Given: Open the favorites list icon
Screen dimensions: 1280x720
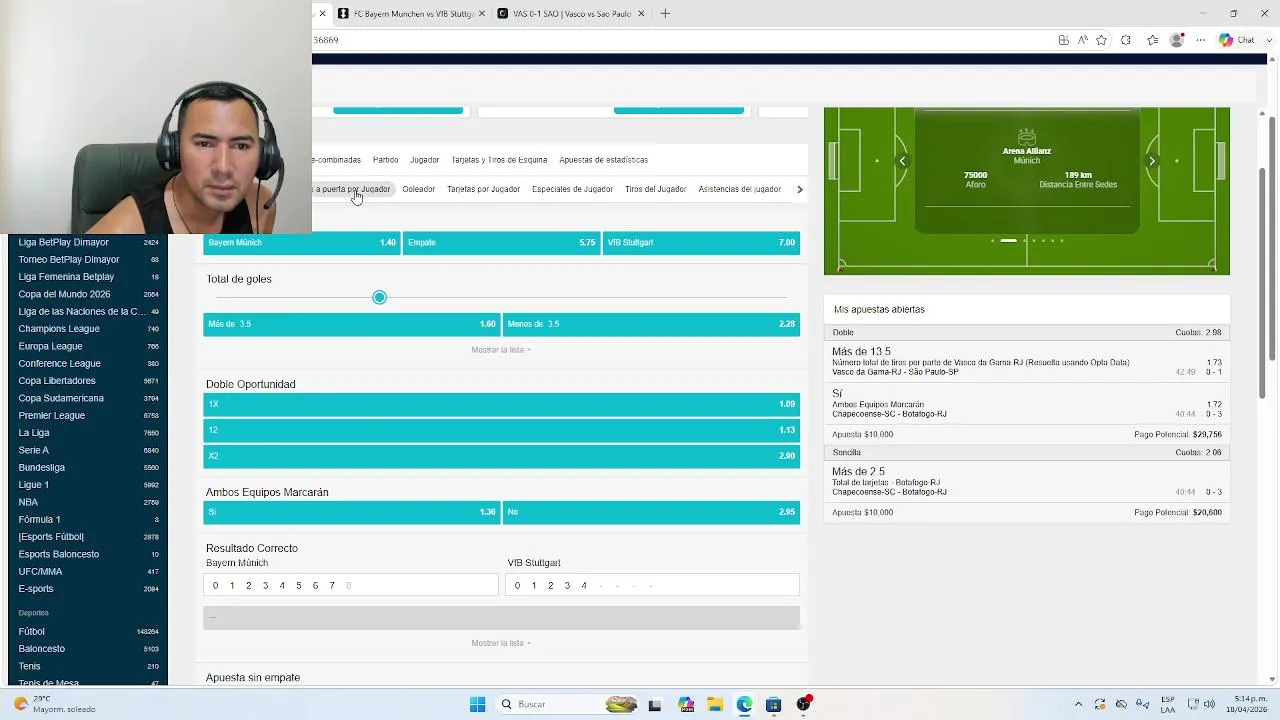Looking at the screenshot, I should 1152,40.
